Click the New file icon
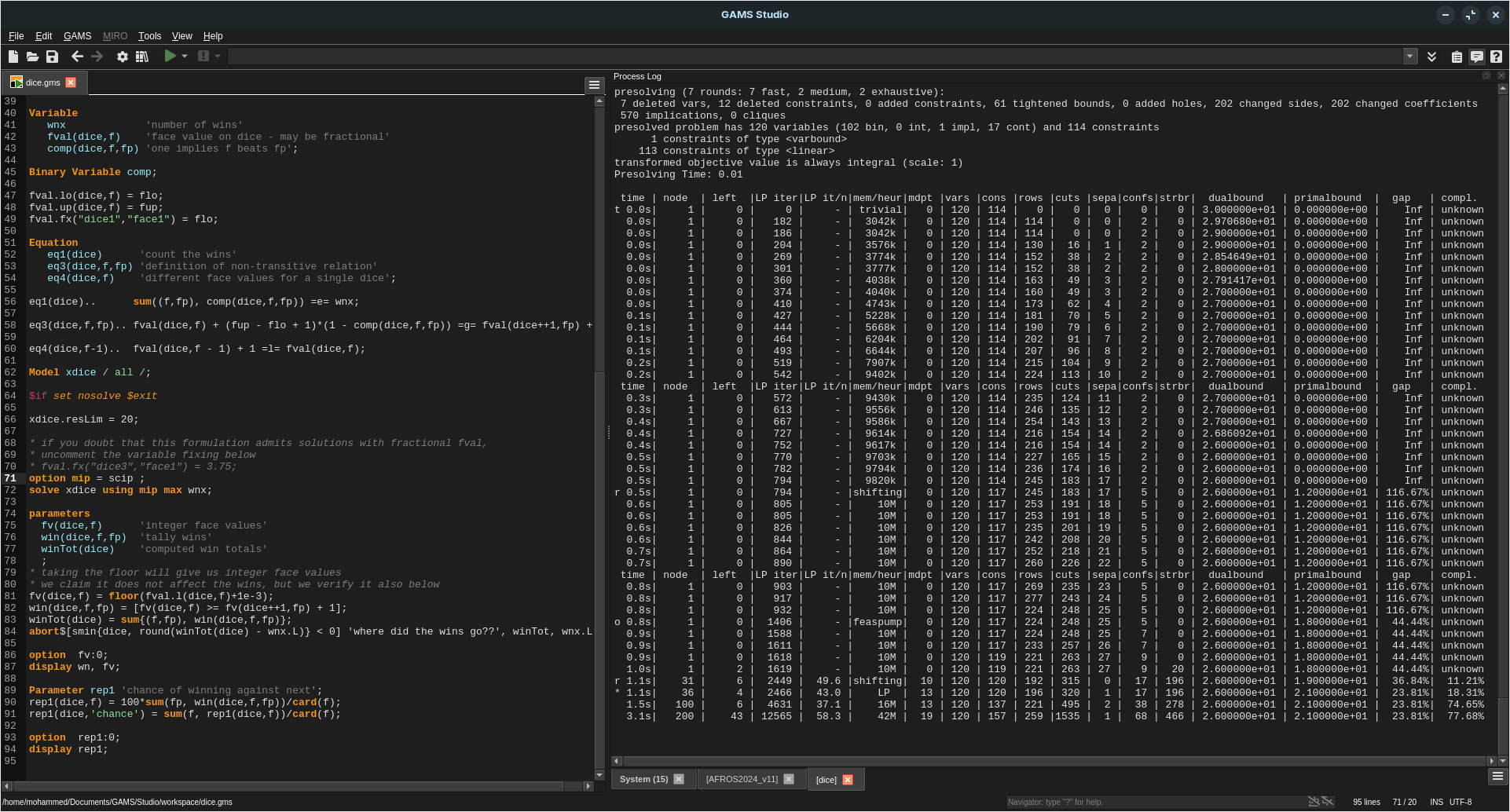This screenshot has width=1510, height=812. click(x=13, y=57)
